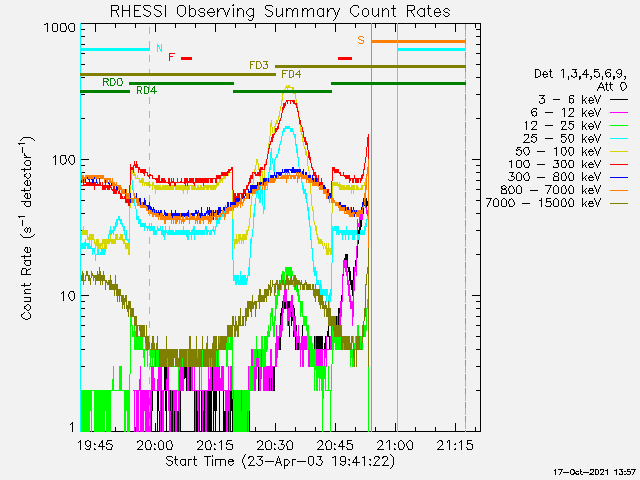Click the black 3 - 6 keV legend line
Viewport: 640px width, 480px height.
pos(619,100)
